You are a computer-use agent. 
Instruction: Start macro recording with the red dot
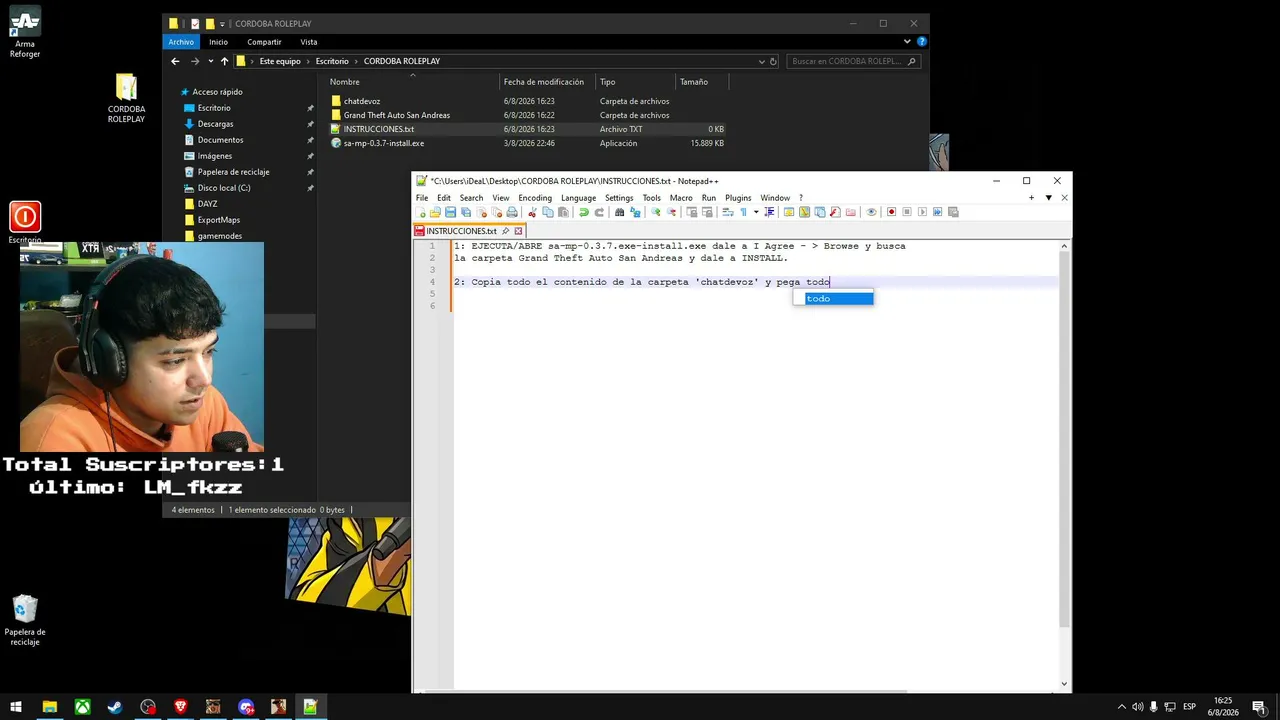click(x=892, y=212)
